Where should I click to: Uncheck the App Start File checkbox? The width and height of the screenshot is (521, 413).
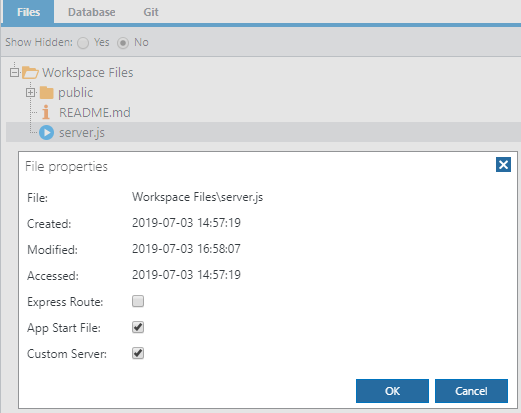(138, 327)
